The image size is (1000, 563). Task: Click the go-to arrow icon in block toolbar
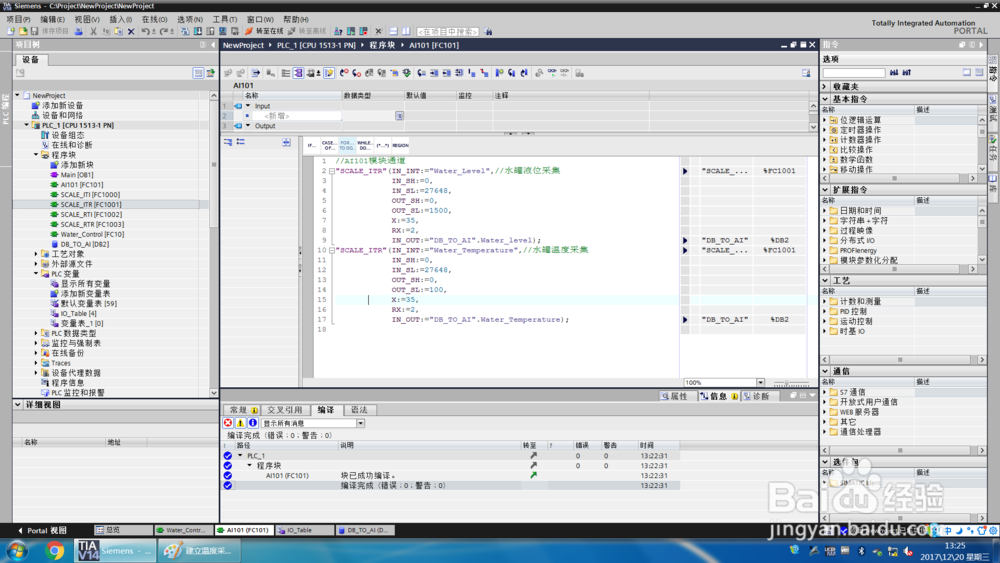[x=256, y=73]
